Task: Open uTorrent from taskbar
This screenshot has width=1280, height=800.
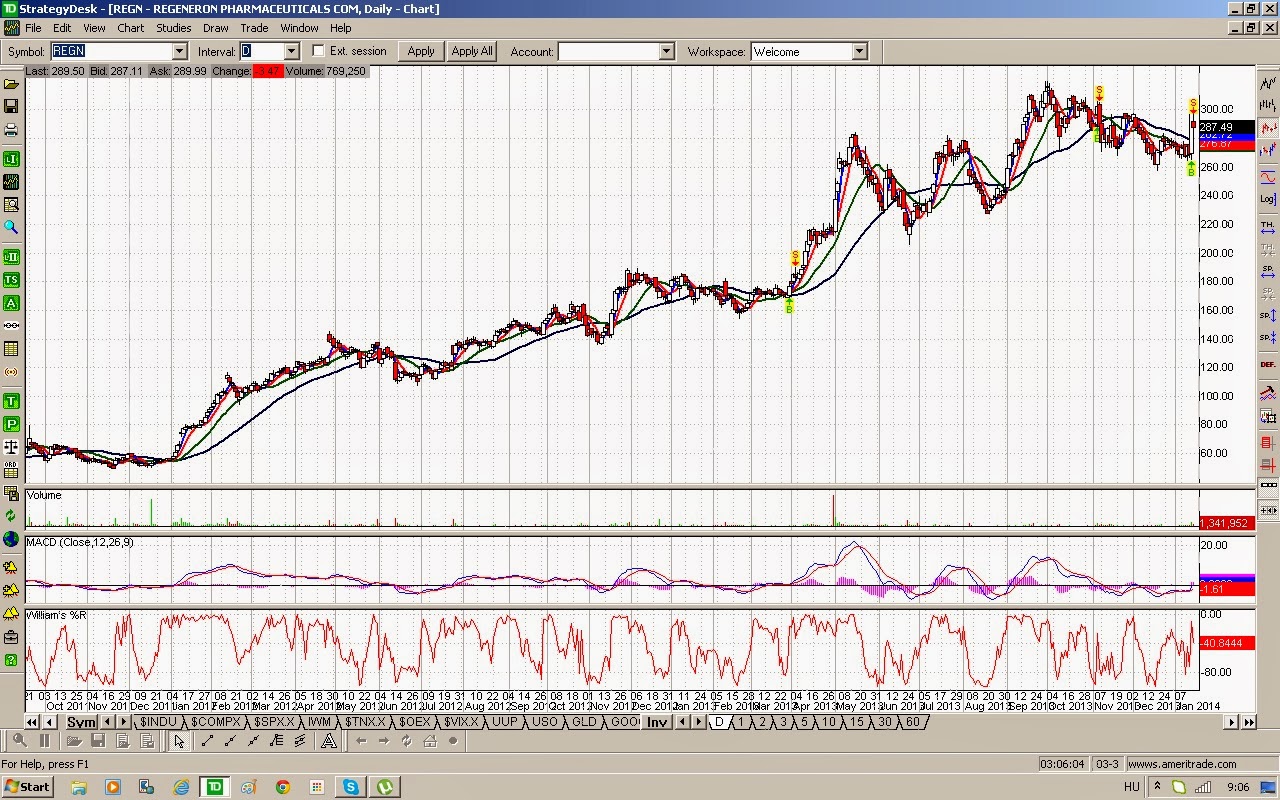Action: 385,787
